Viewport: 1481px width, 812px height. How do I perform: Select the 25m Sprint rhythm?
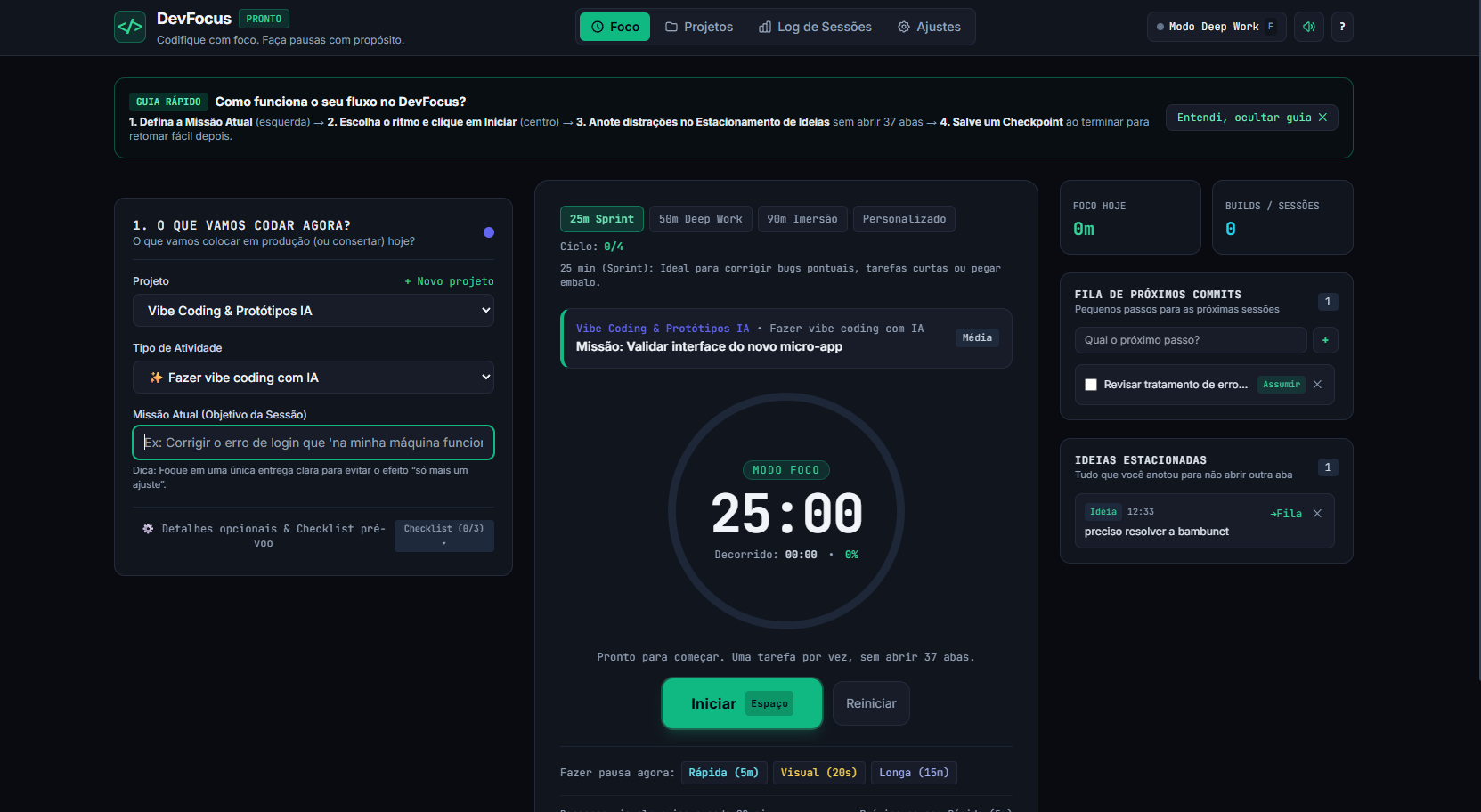click(601, 219)
